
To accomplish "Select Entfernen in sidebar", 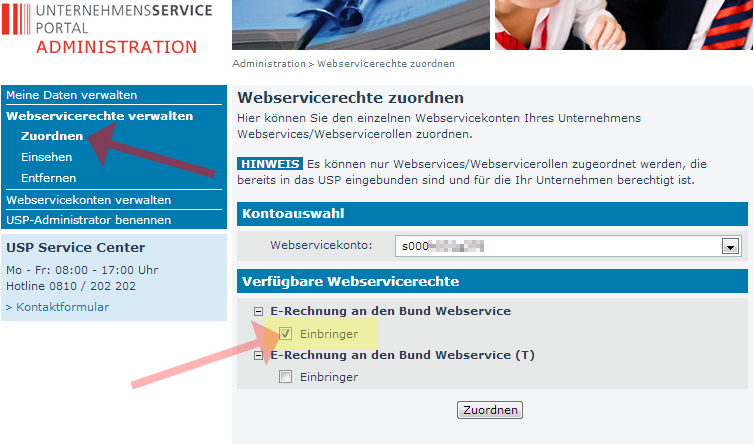I will (x=48, y=178).
